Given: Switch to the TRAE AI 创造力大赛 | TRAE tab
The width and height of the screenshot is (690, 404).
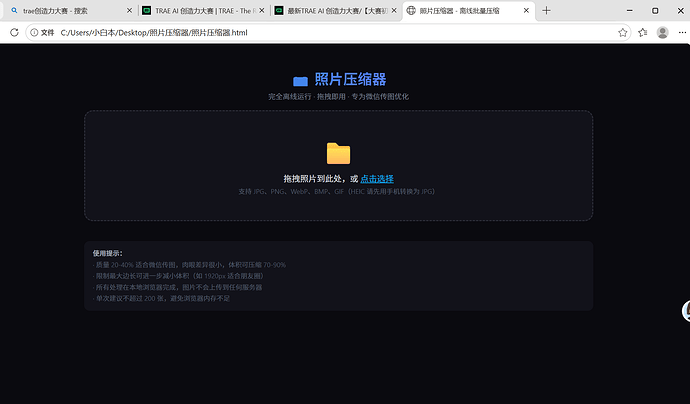Looking at the screenshot, I should pos(203,11).
